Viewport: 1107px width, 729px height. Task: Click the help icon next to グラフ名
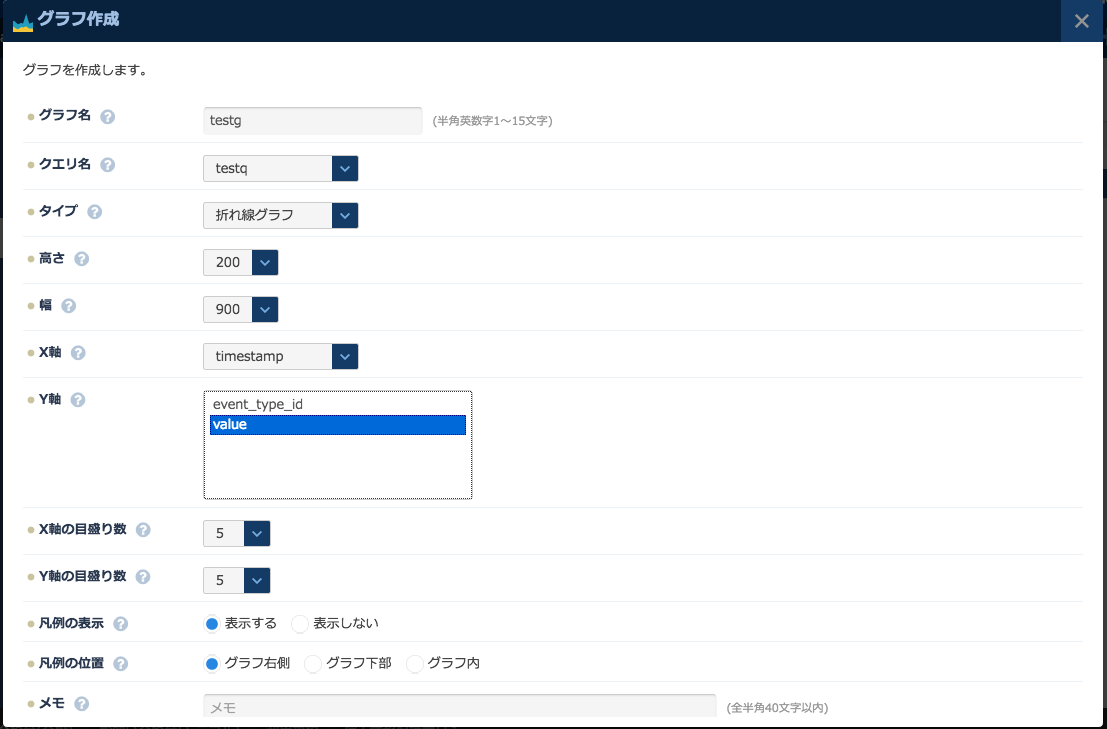point(107,117)
